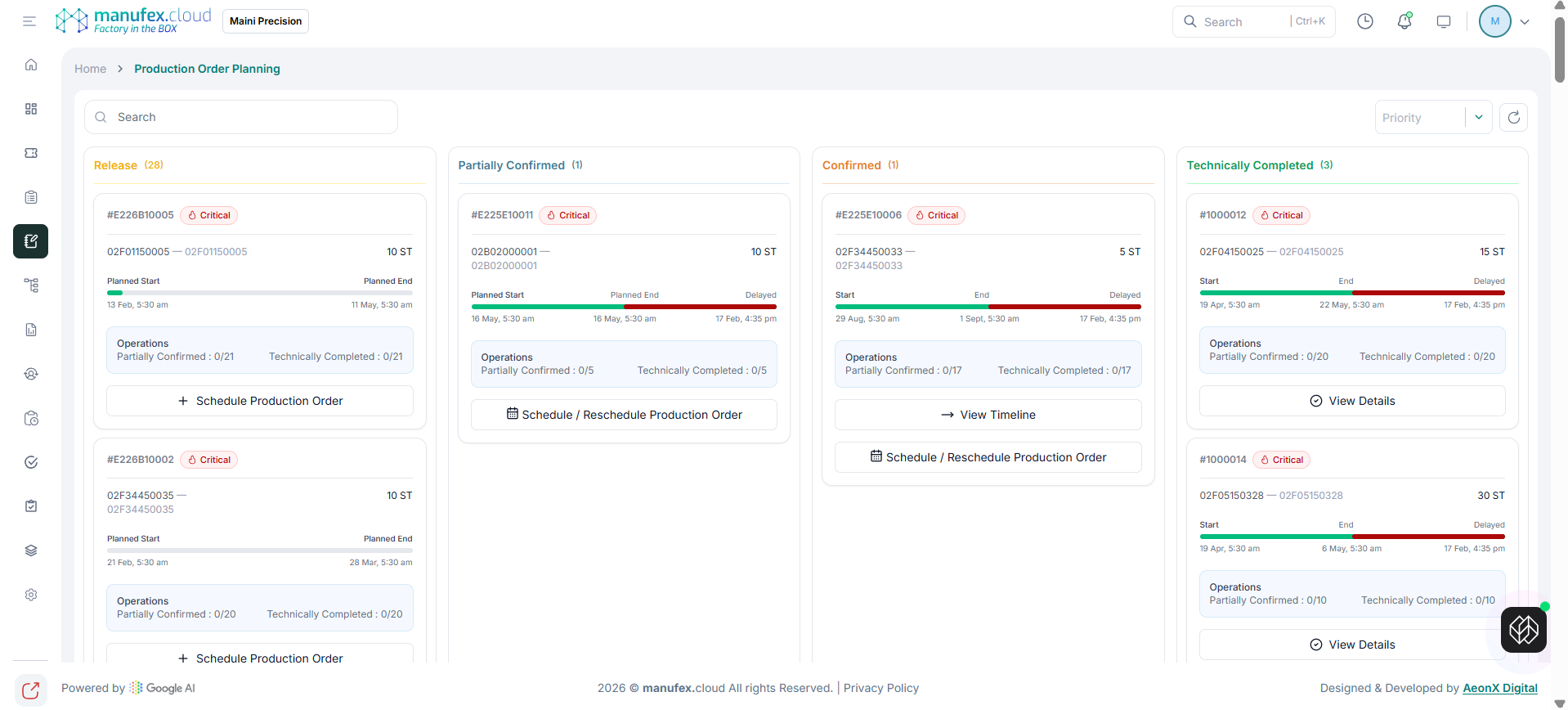Open the home icon in sidebar
Image resolution: width=1568 pixels, height=710 pixels.
[31, 65]
